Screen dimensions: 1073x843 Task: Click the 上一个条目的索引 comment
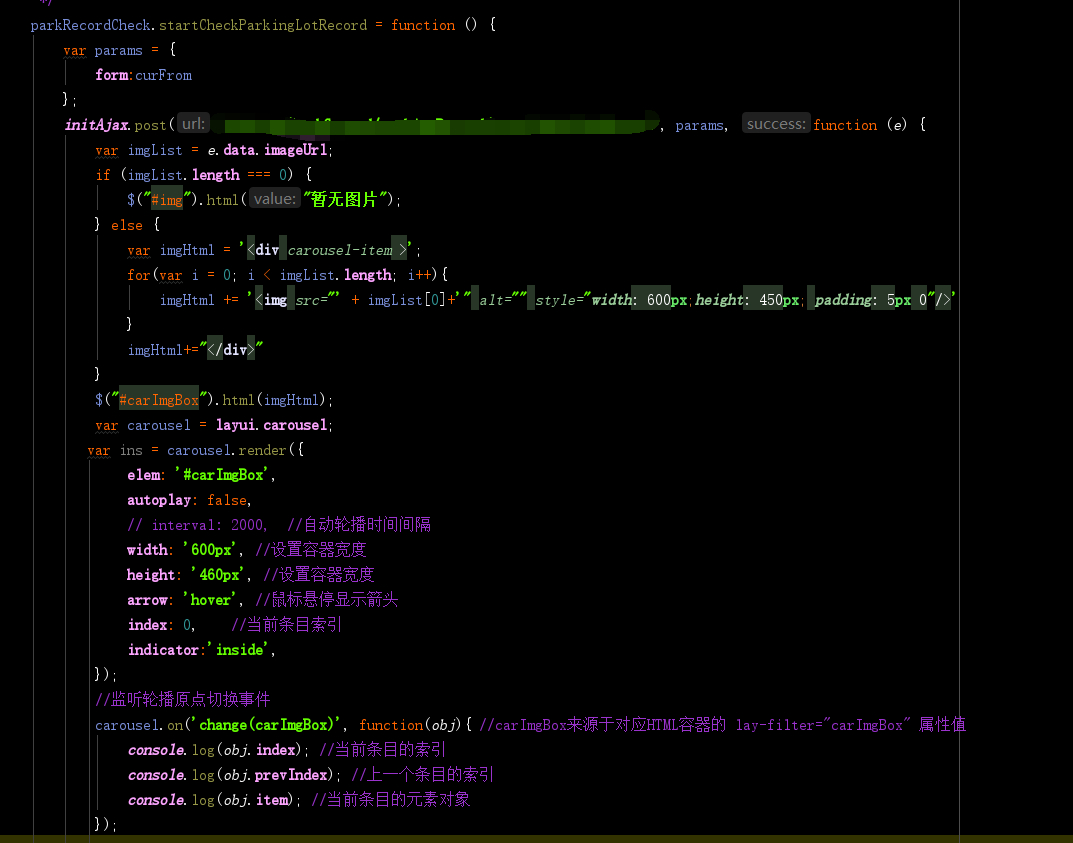[422, 775]
